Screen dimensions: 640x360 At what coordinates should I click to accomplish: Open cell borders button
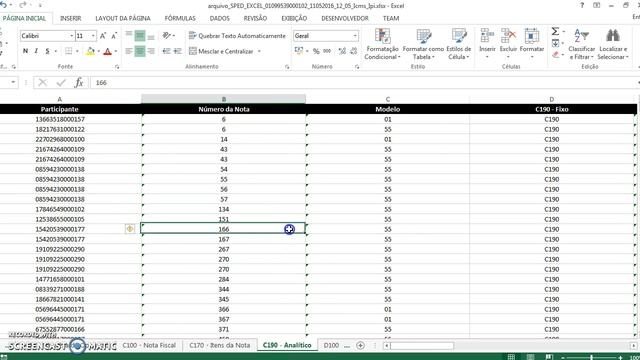pos(69,51)
